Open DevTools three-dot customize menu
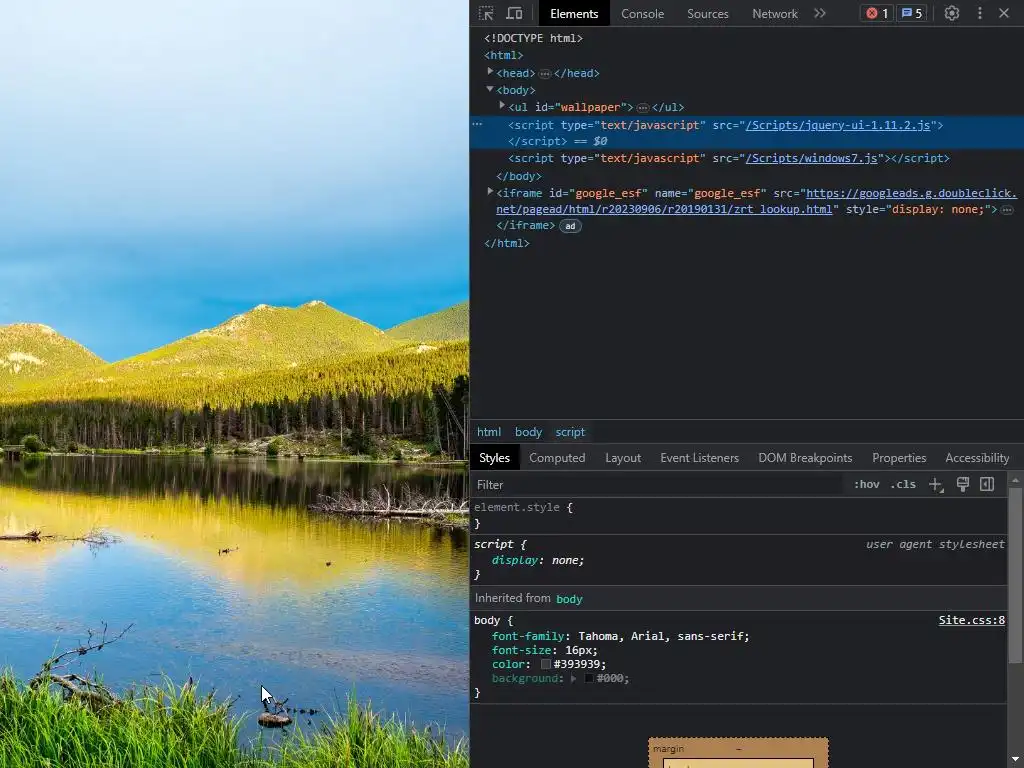 980,13
